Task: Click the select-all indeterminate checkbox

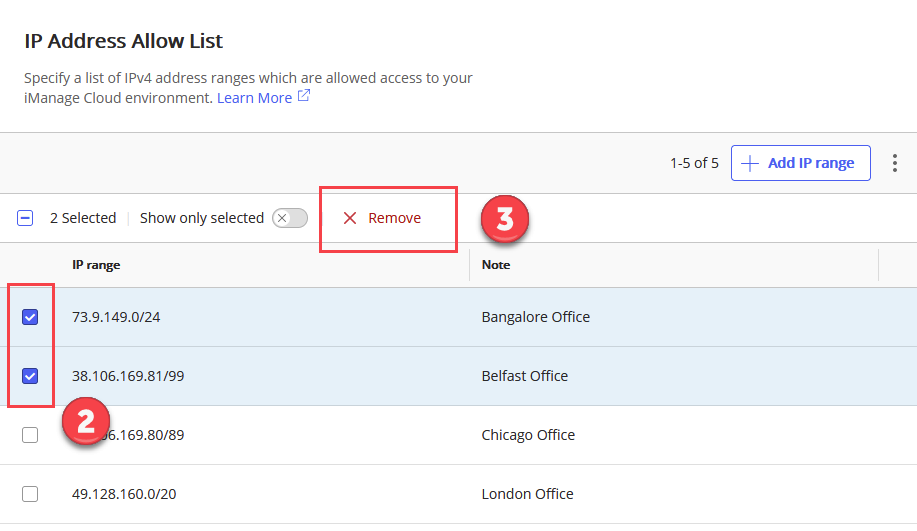Action: pos(26,218)
